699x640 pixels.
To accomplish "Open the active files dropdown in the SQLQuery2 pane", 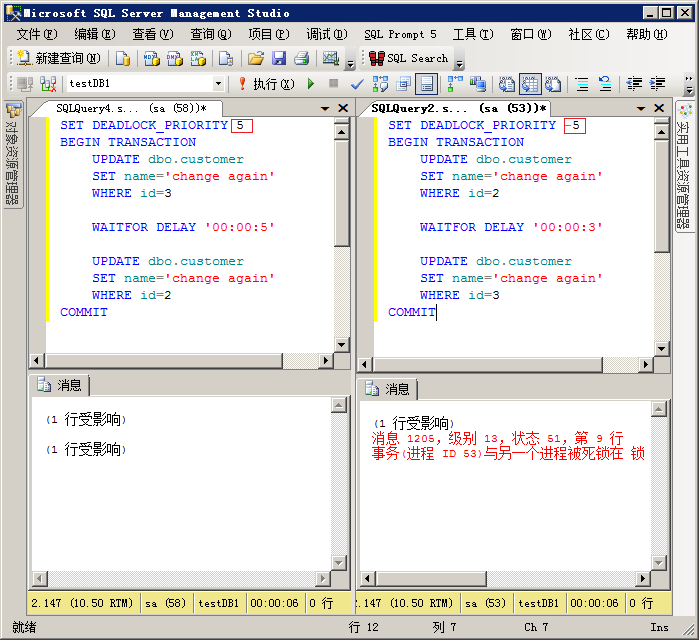I will [x=641, y=108].
